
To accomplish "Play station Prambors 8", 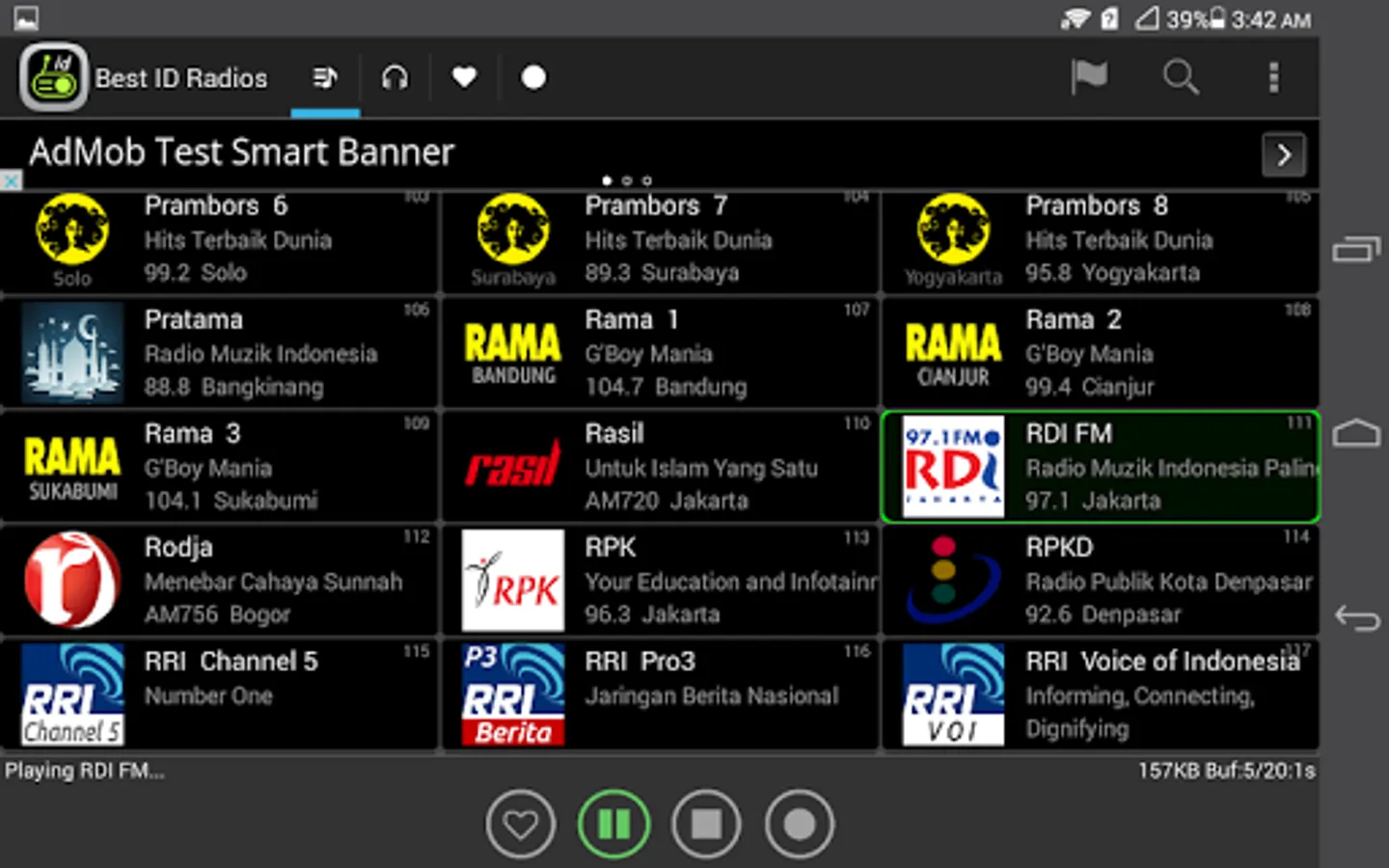I will (1097, 205).
